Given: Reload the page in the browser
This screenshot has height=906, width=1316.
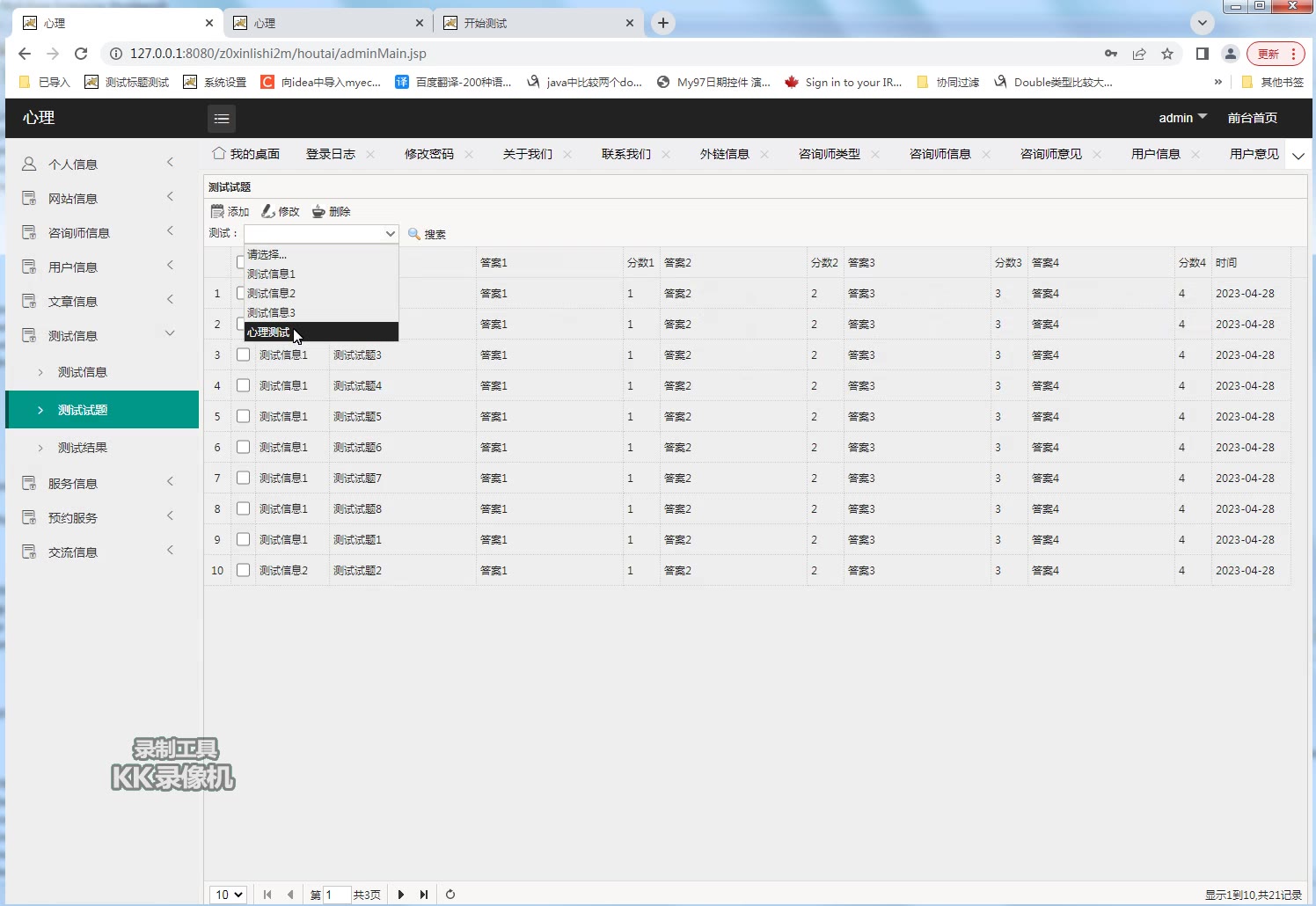Looking at the screenshot, I should tap(81, 54).
